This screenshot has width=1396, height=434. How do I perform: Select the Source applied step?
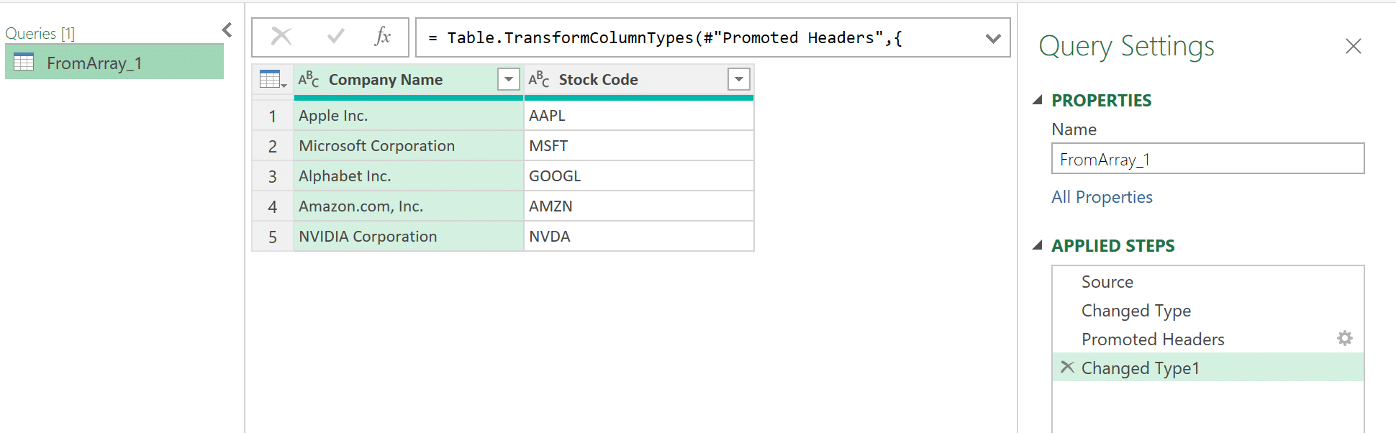1107,282
